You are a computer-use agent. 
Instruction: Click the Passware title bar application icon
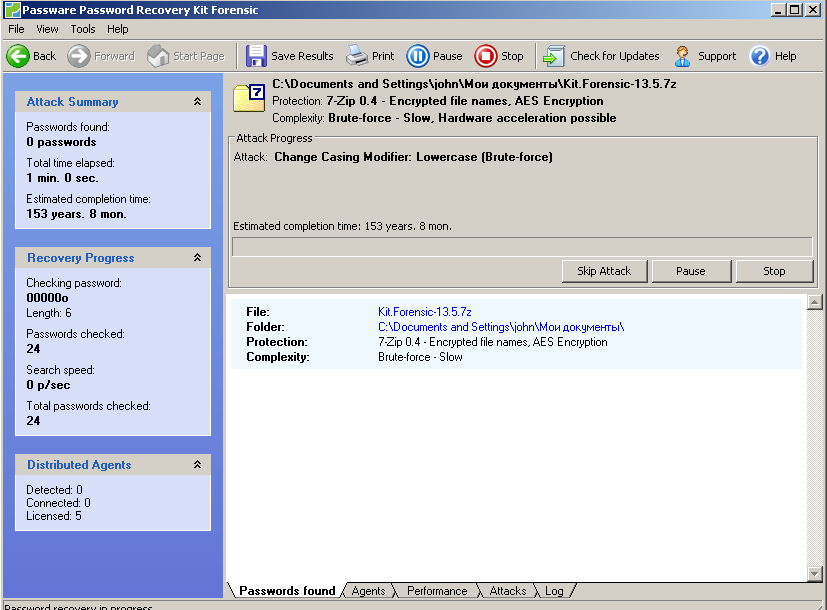pos(12,9)
